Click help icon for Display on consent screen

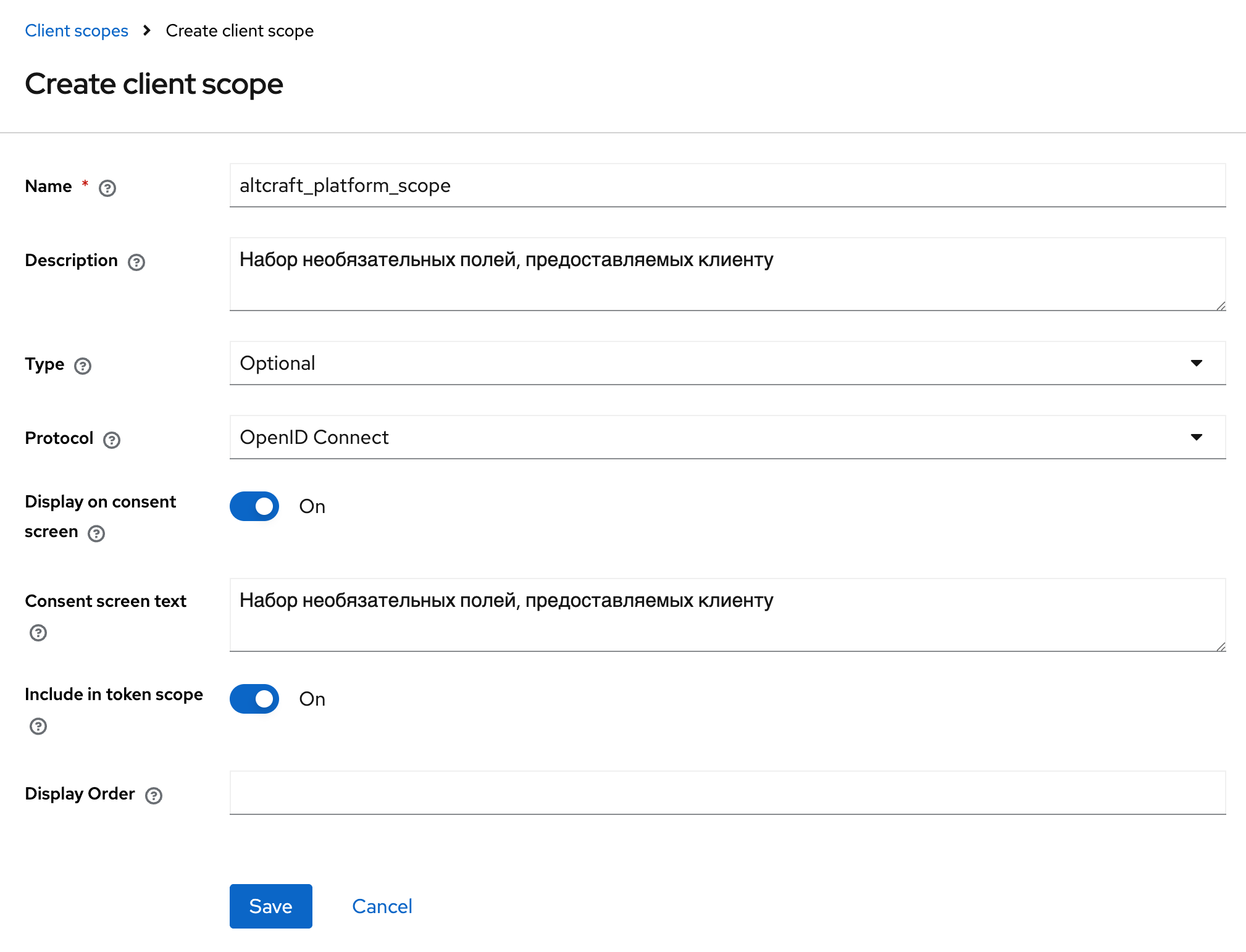[96, 533]
